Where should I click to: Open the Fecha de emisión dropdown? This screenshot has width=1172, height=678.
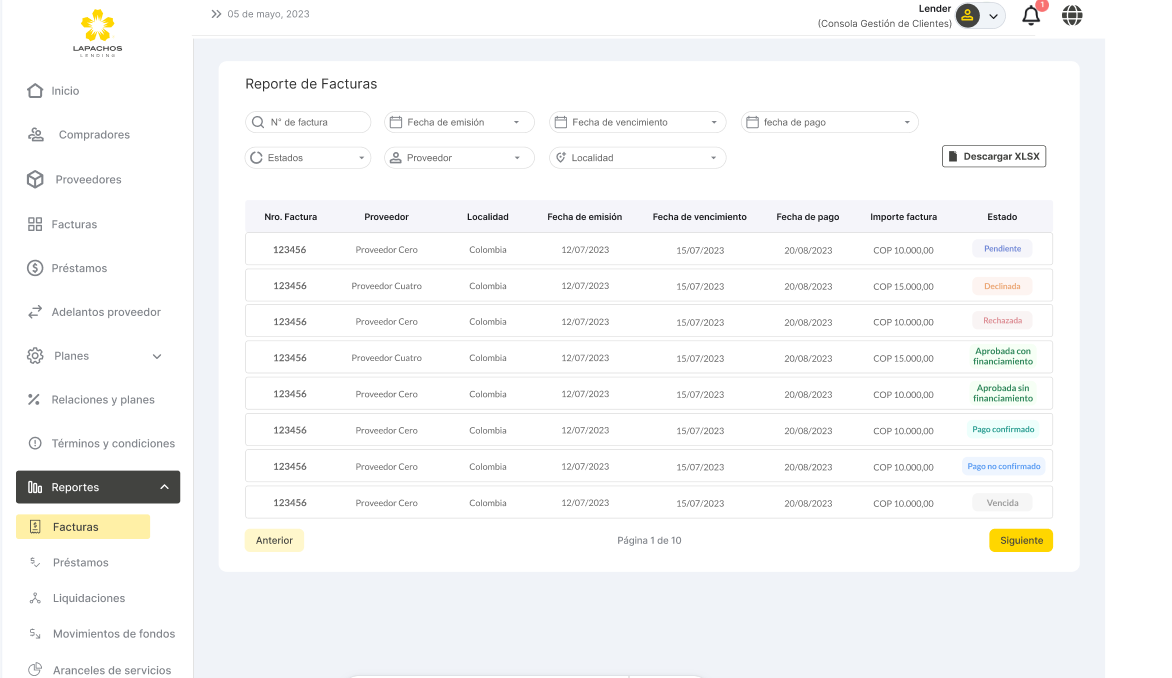(459, 122)
